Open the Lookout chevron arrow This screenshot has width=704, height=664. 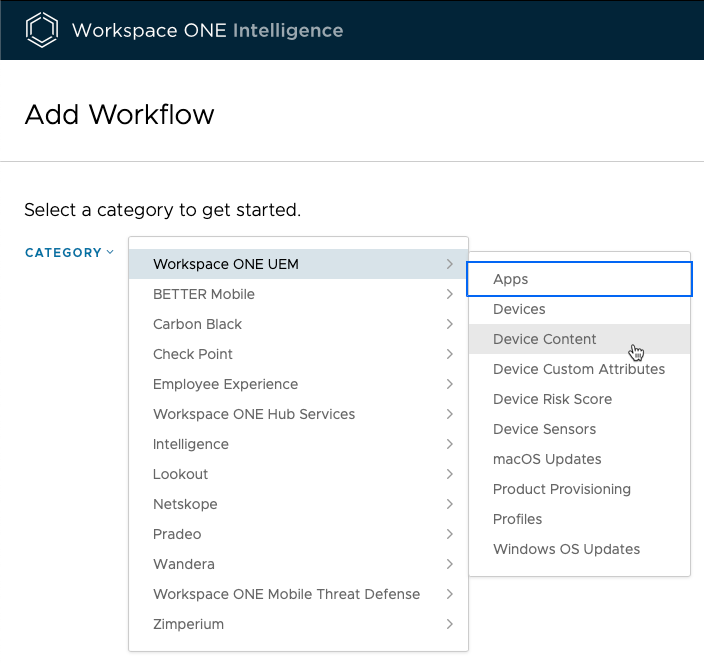[450, 474]
